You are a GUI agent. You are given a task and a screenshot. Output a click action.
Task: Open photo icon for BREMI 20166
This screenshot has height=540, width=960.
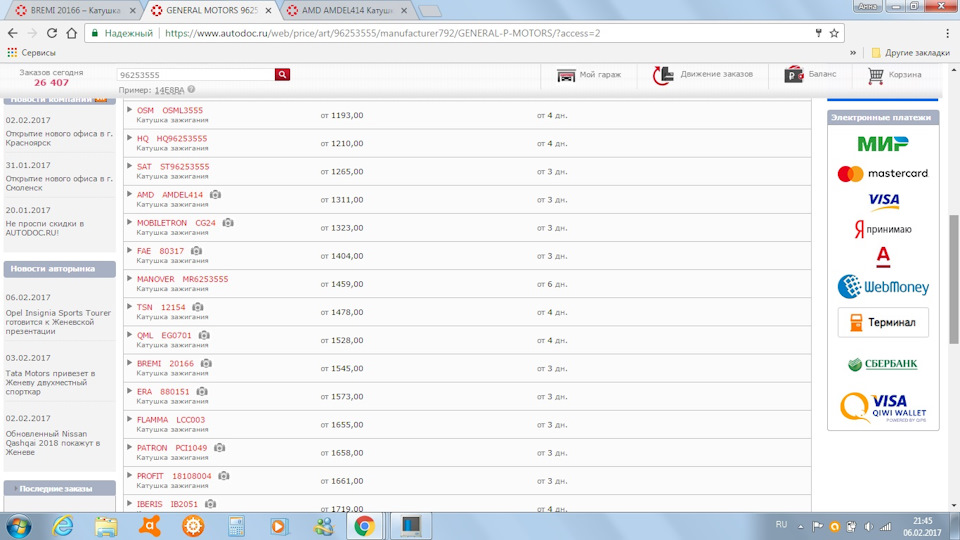206,364
